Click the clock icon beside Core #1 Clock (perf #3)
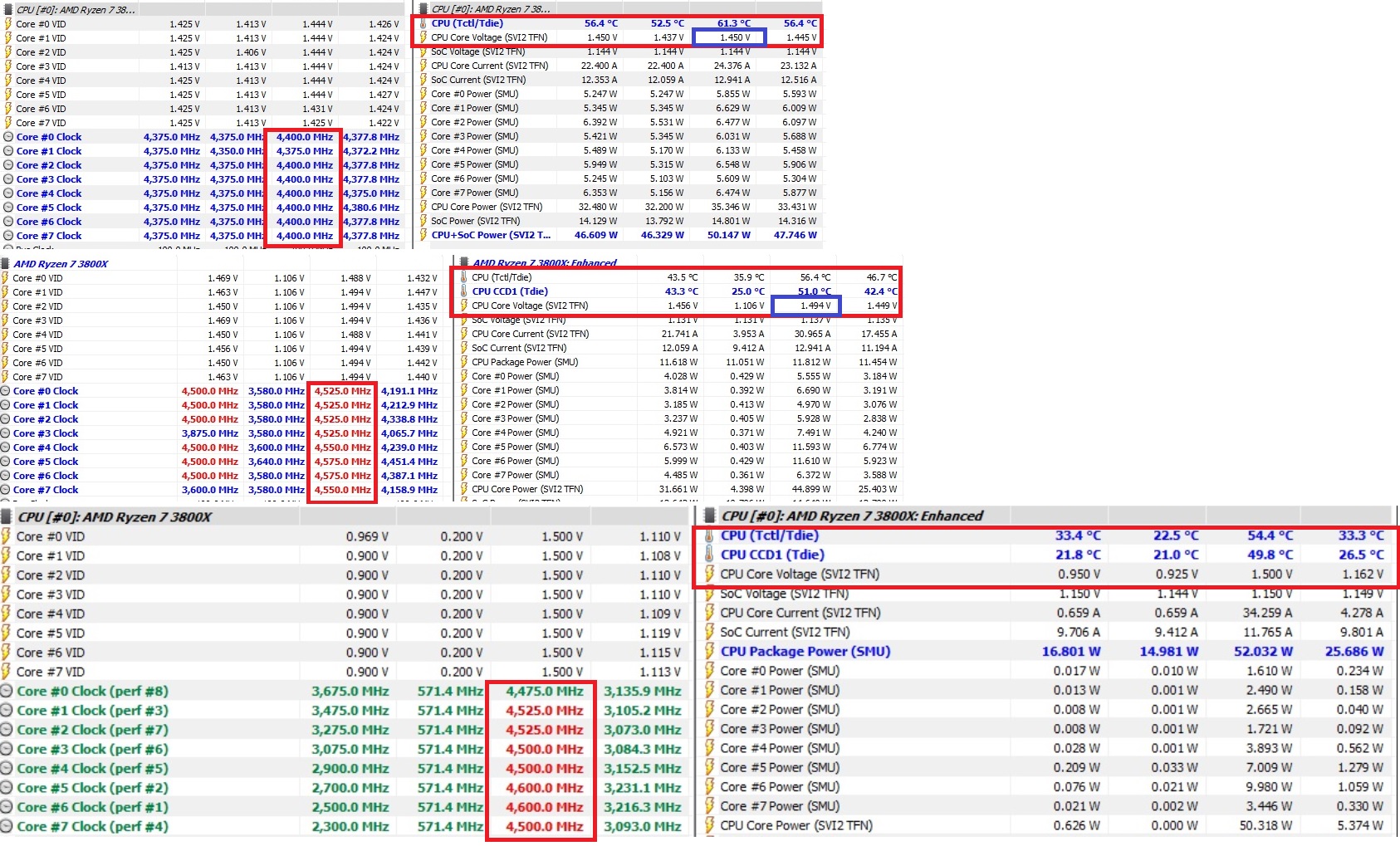This screenshot has height=846, width=1400. (x=7, y=711)
